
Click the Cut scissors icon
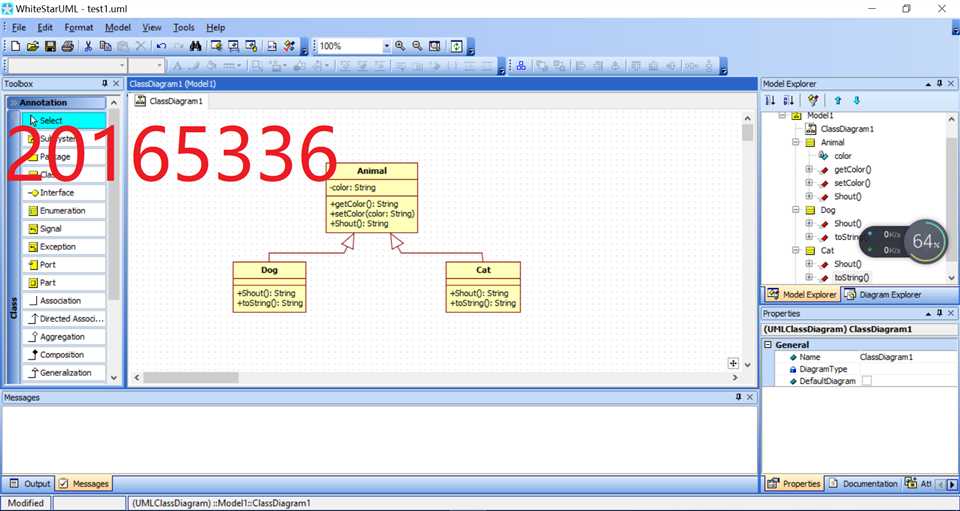[x=88, y=46]
